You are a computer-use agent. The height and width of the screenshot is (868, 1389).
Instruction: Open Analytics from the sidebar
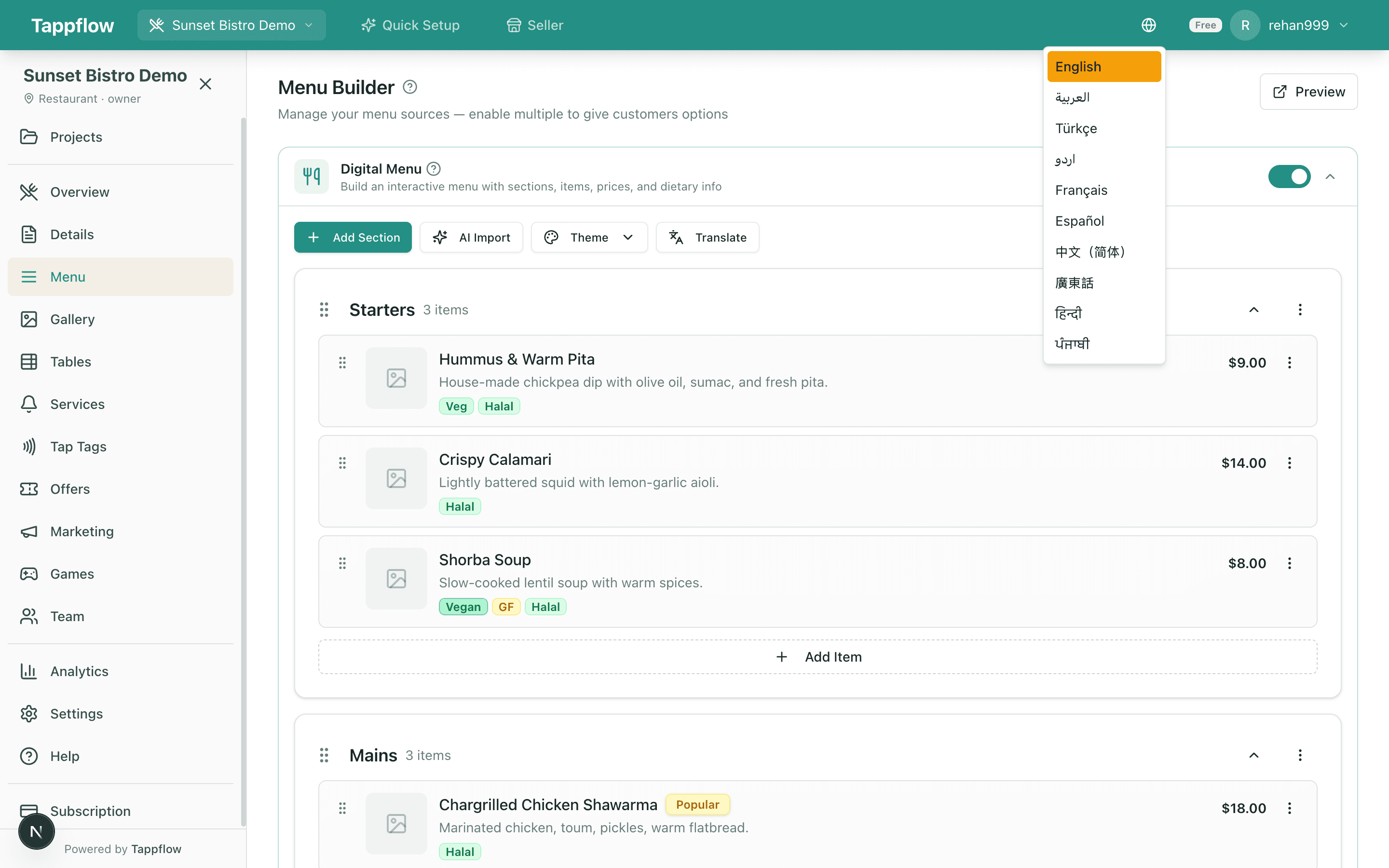click(79, 671)
